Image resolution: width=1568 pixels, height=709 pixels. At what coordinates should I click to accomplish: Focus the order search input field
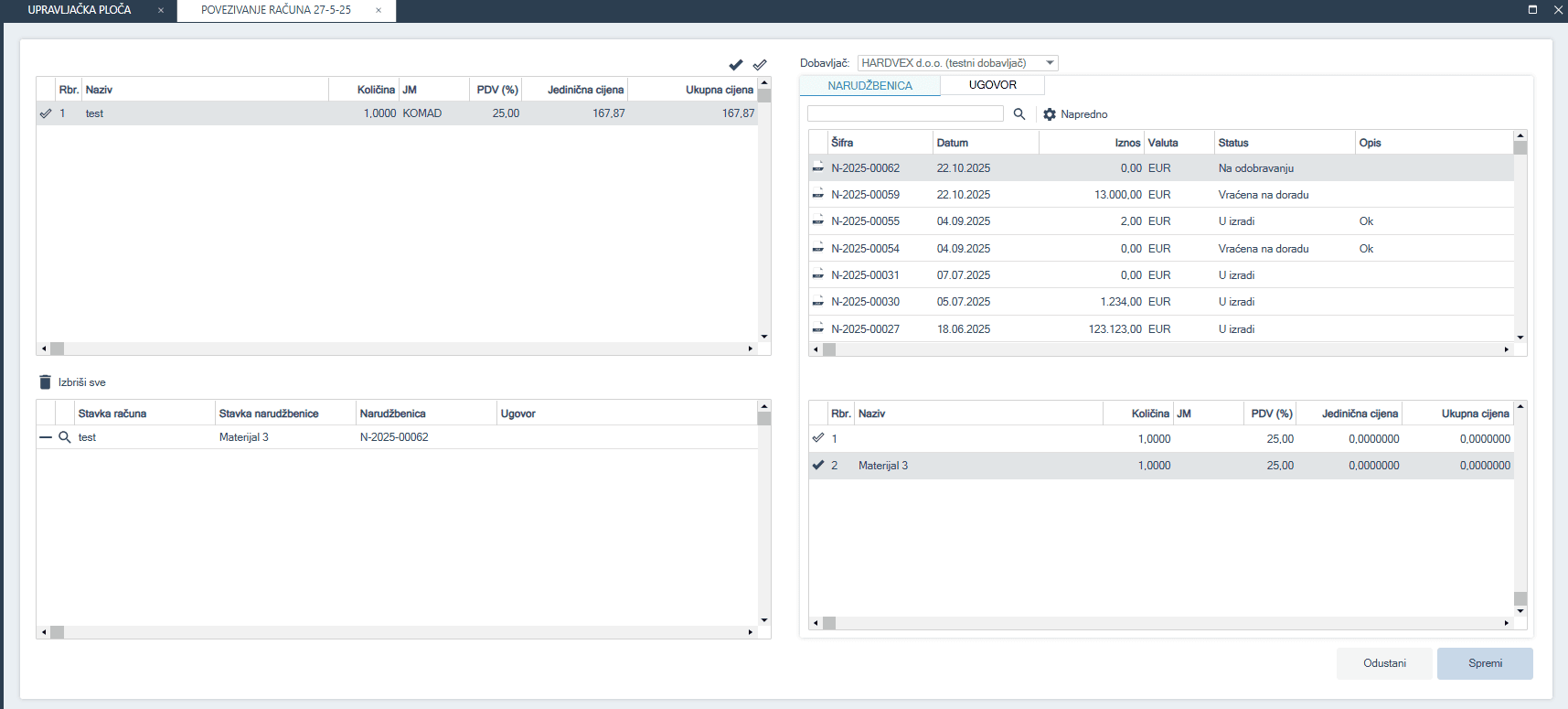(905, 113)
